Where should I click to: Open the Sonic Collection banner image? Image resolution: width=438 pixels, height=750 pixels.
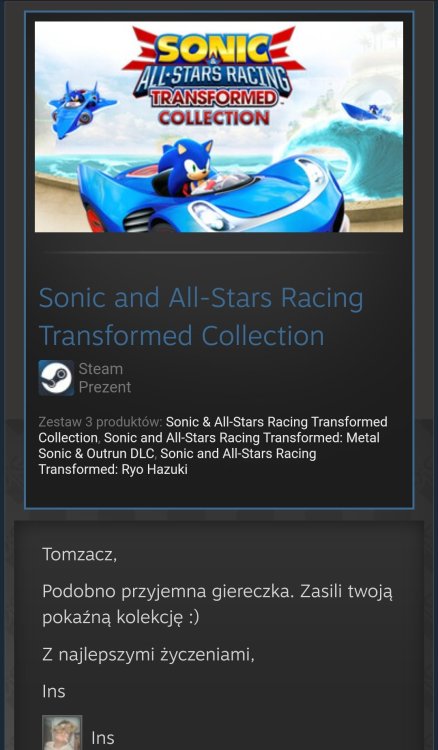coord(219,127)
